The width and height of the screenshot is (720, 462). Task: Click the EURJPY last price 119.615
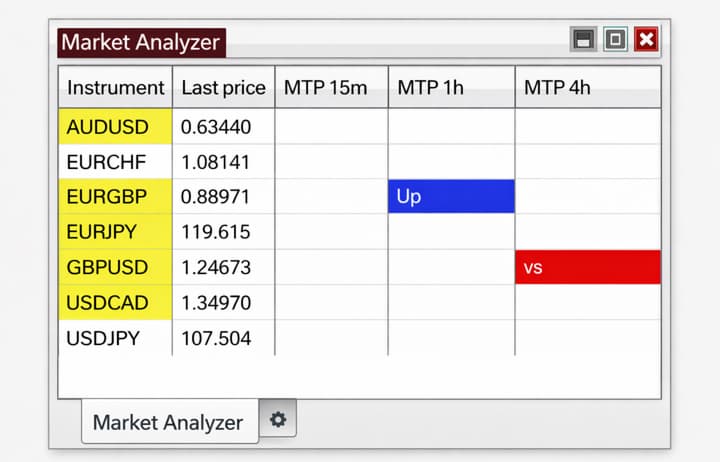(x=216, y=232)
